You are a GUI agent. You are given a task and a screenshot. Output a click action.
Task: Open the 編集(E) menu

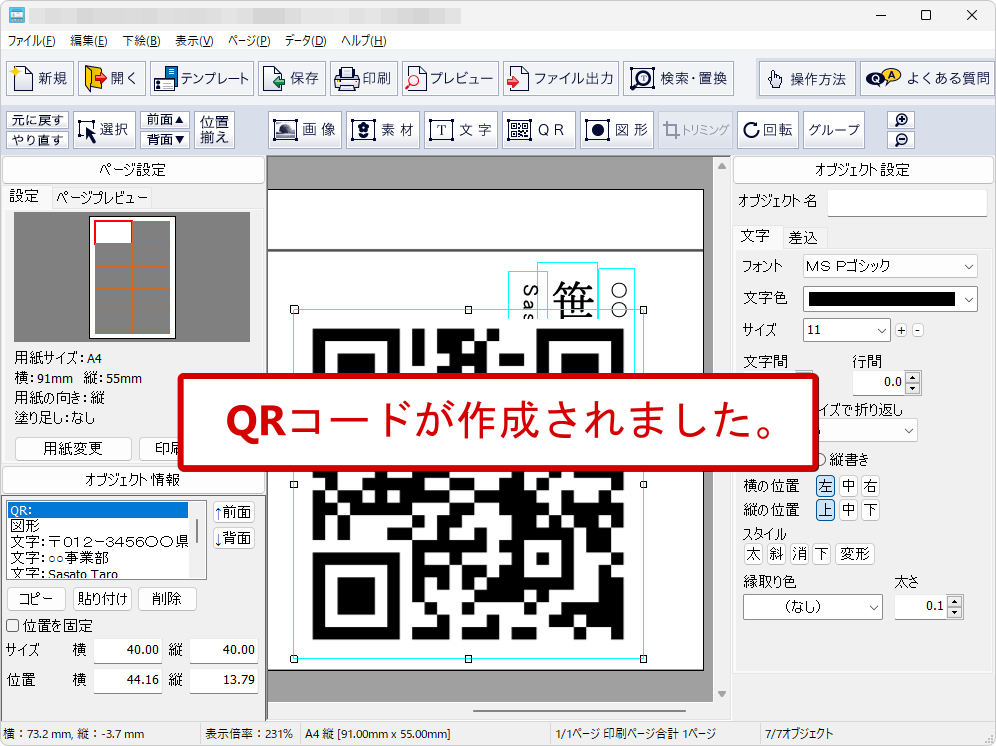88,41
